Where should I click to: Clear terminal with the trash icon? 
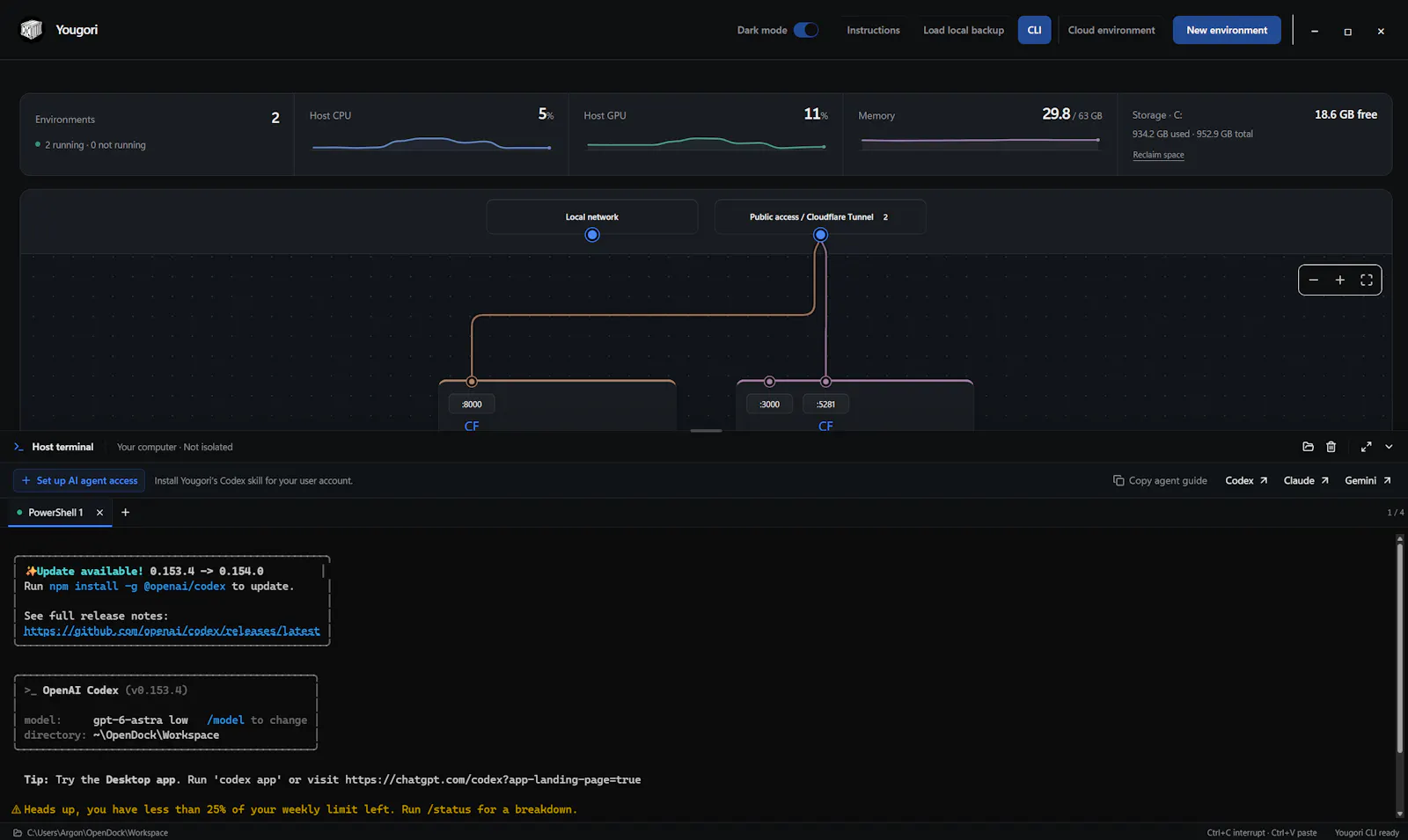coord(1331,447)
